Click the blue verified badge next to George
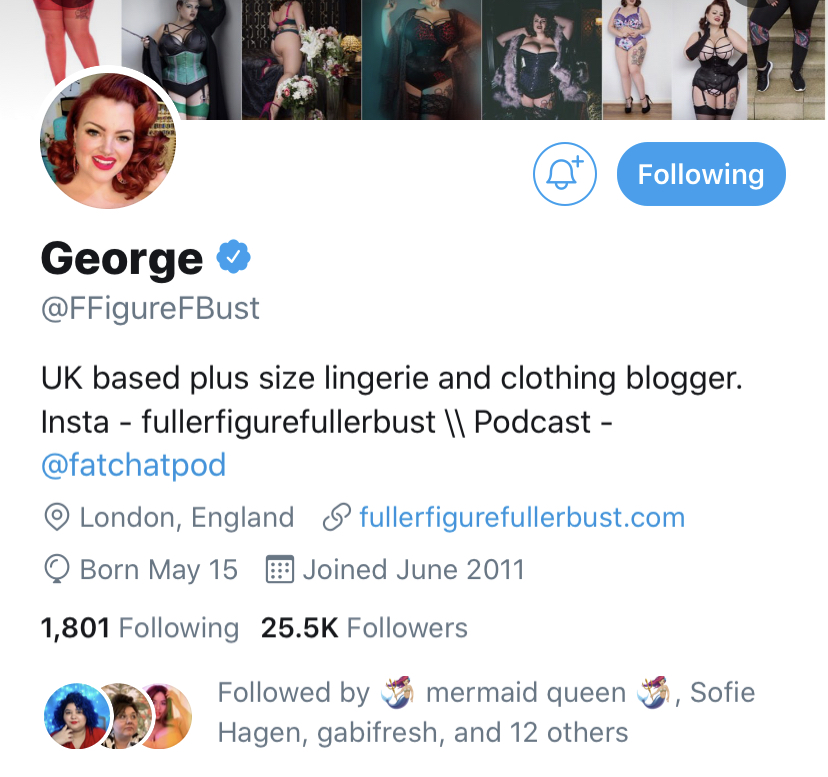 (233, 257)
